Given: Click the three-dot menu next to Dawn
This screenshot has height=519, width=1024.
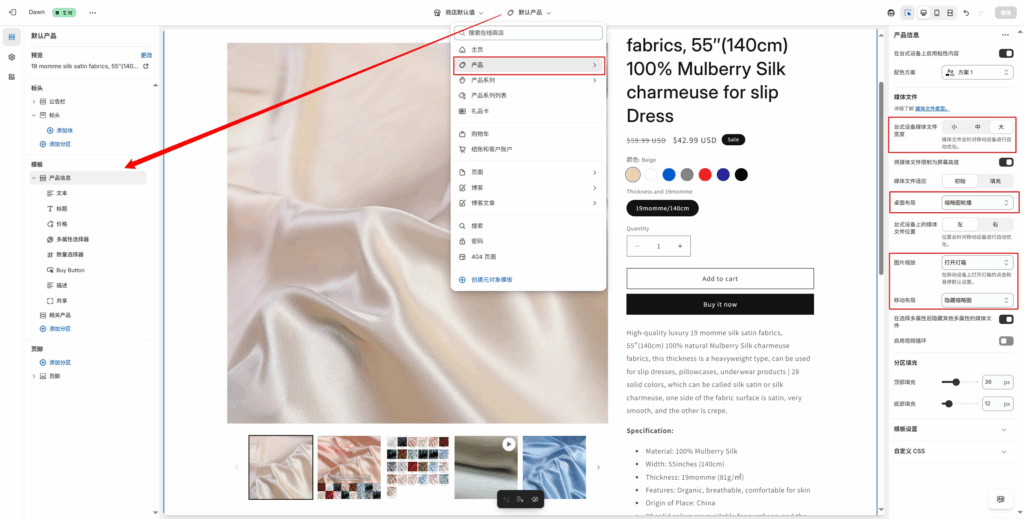Looking at the screenshot, I should click(x=93, y=13).
